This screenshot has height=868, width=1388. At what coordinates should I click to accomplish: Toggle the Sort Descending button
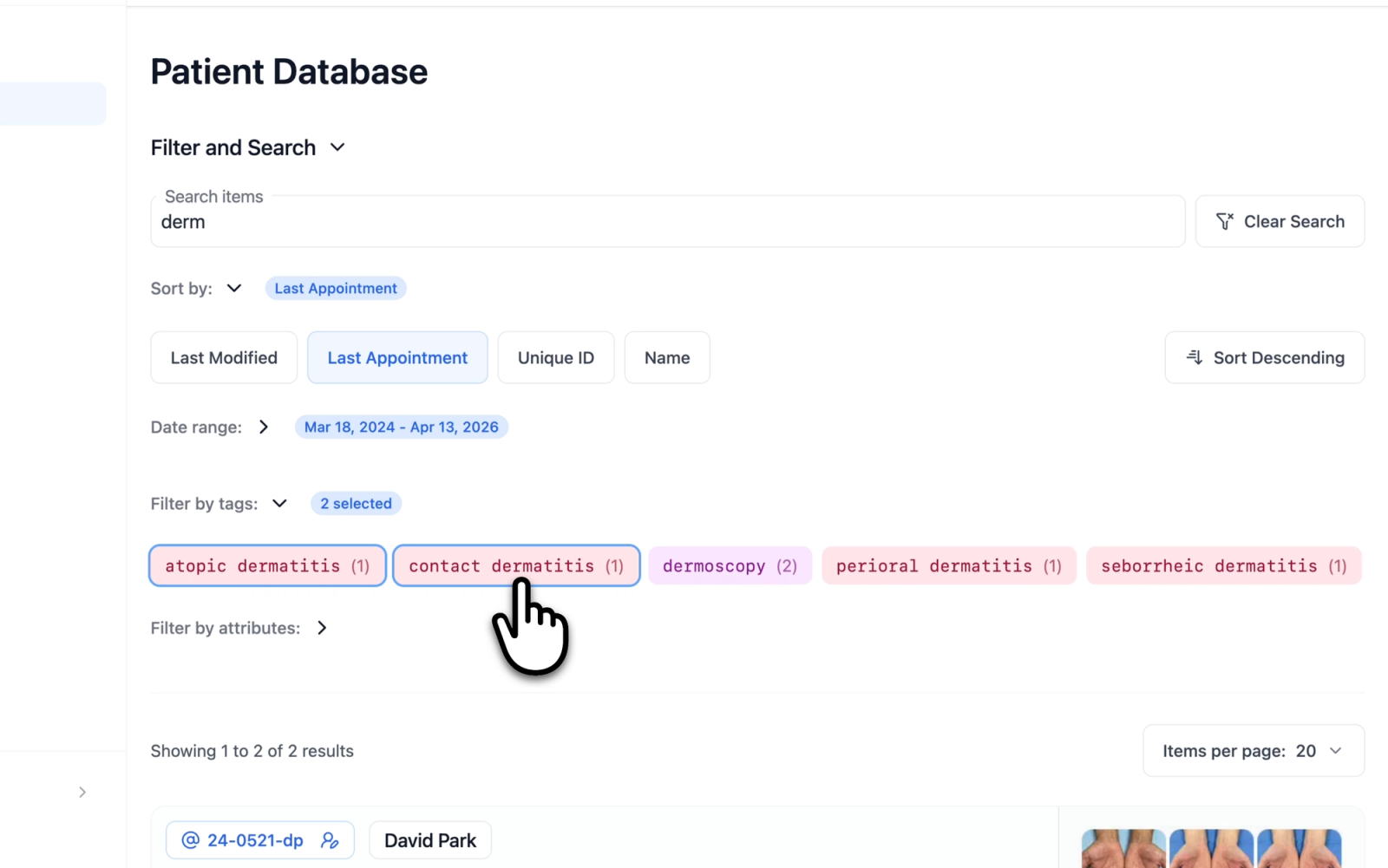coord(1265,357)
